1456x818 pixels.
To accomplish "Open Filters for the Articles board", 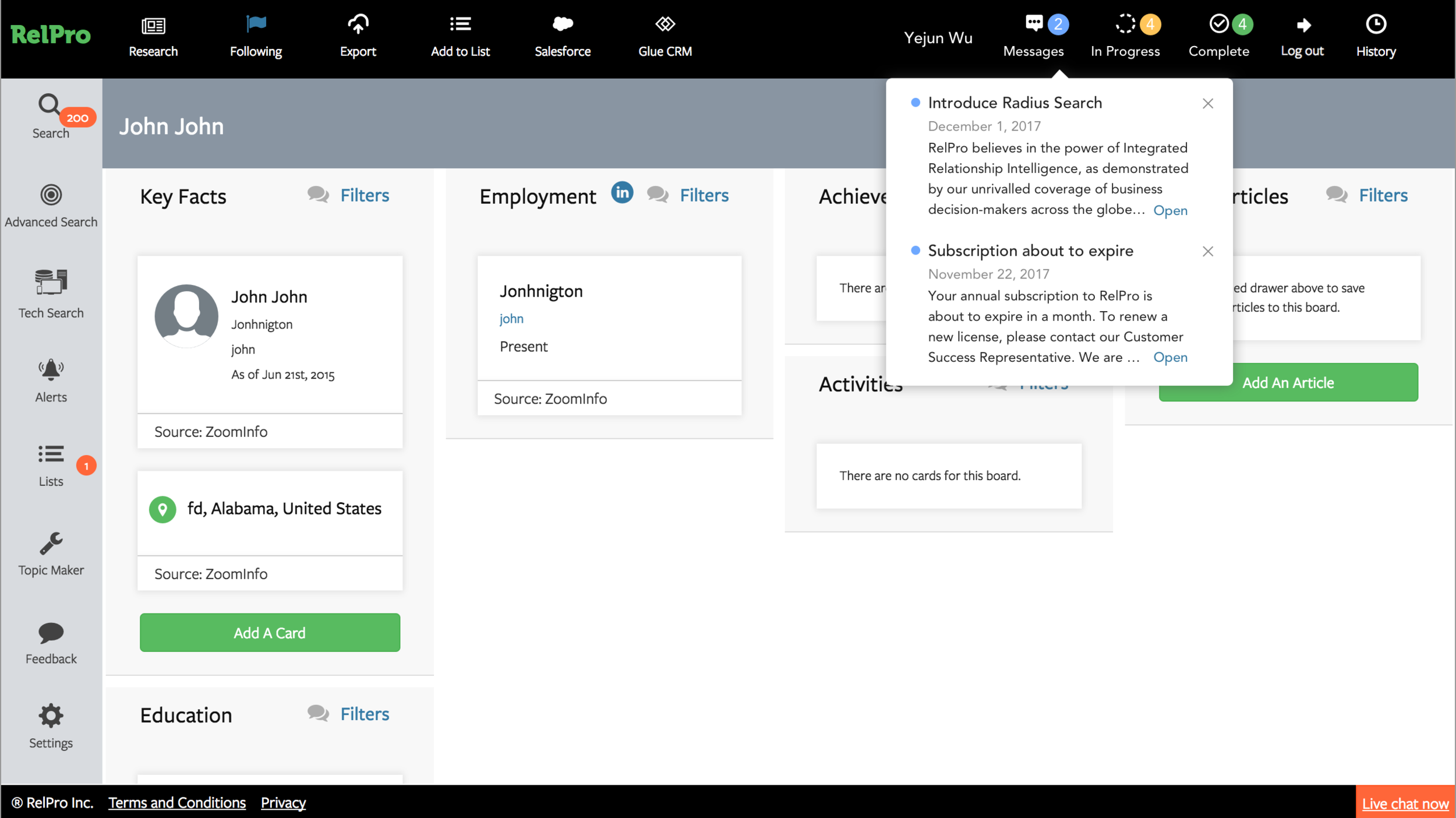I will [x=1383, y=195].
